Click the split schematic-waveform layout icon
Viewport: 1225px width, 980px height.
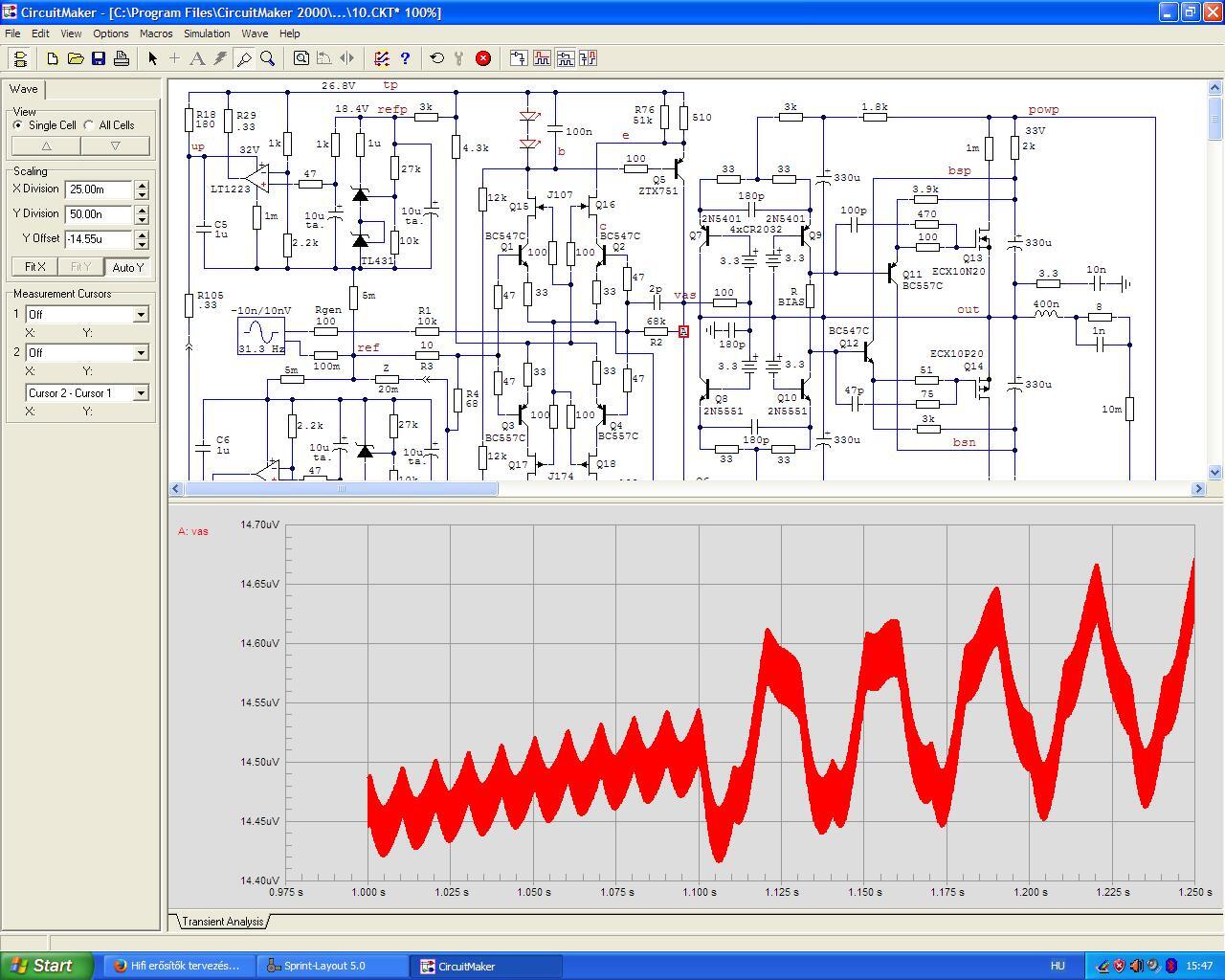565,58
